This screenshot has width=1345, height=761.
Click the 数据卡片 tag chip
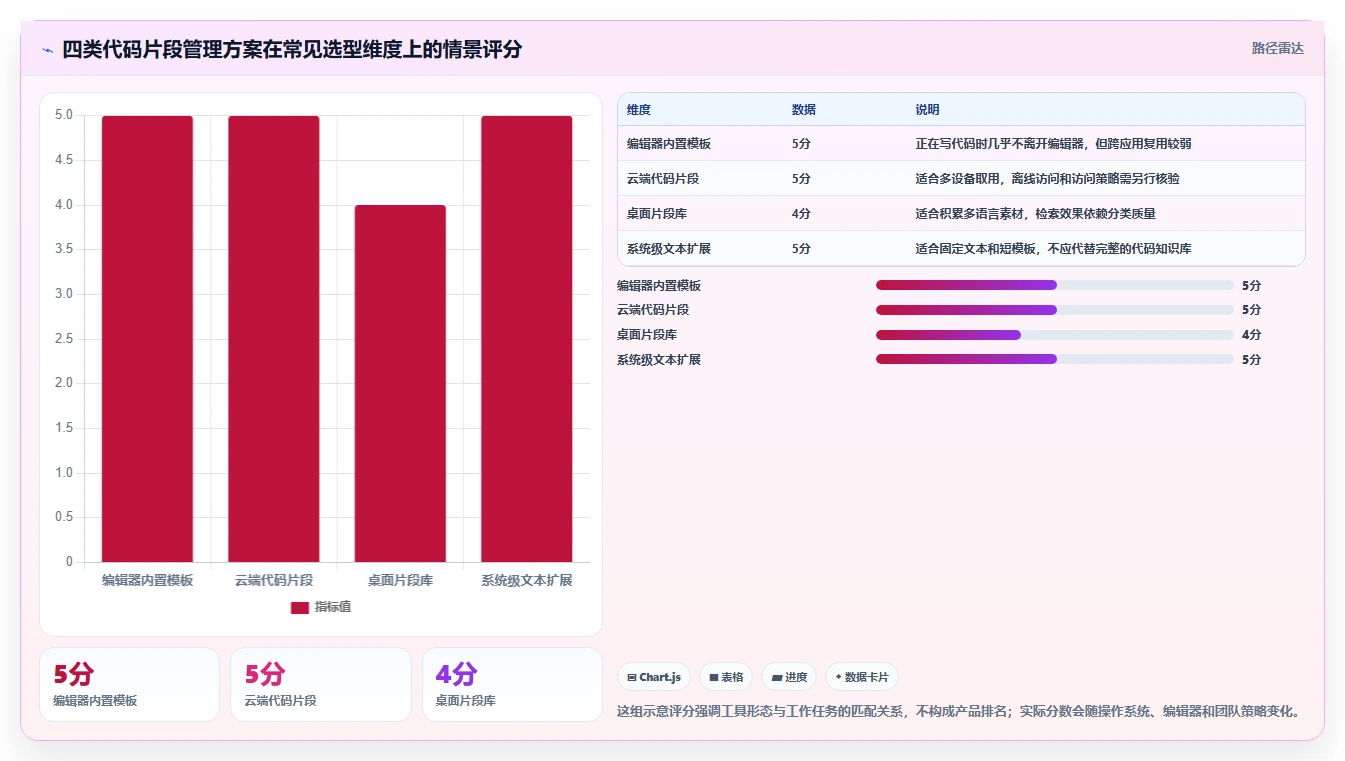pos(862,677)
